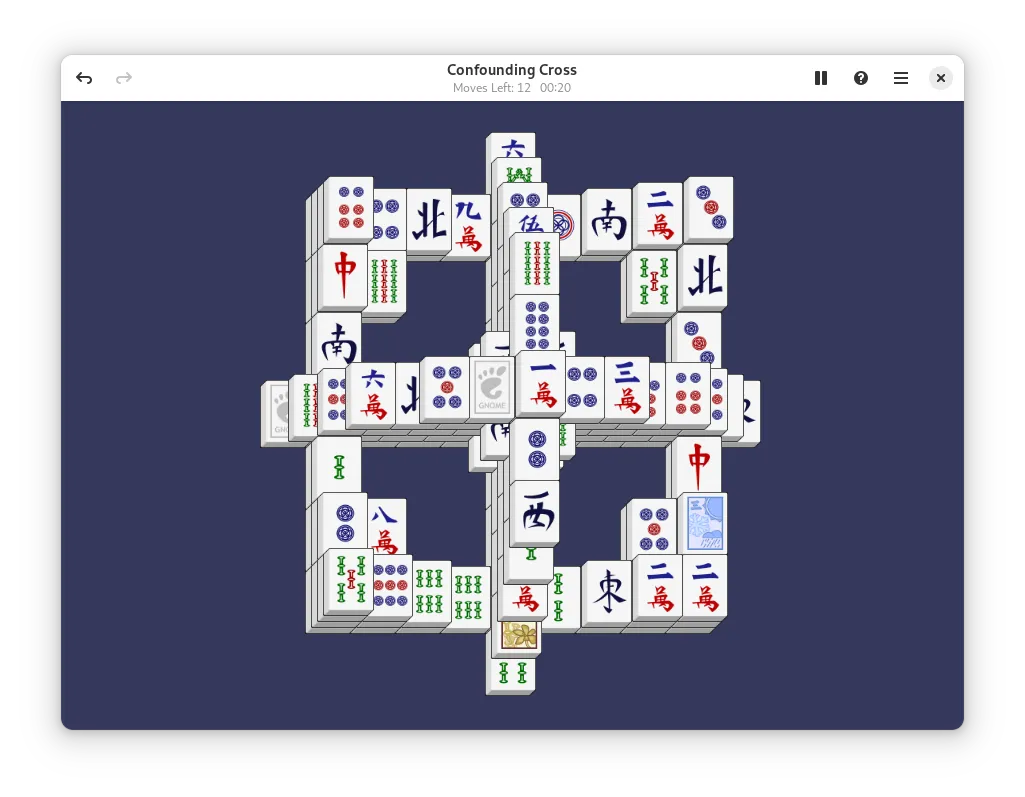Click South wind tile beside two of characters
Viewport: 1025px width, 797px height.
tap(607, 221)
